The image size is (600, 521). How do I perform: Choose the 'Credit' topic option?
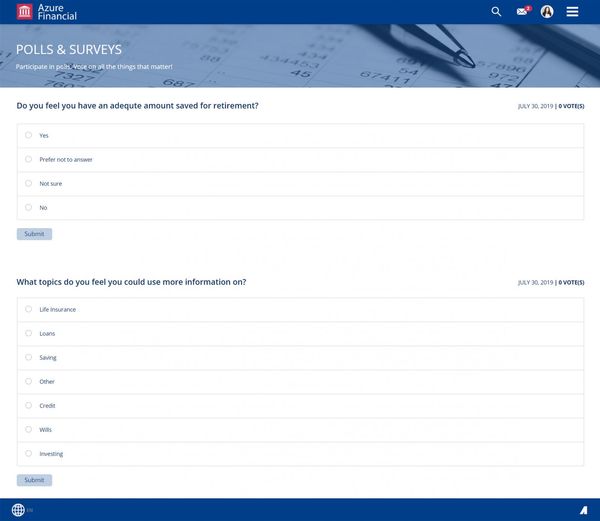29,405
